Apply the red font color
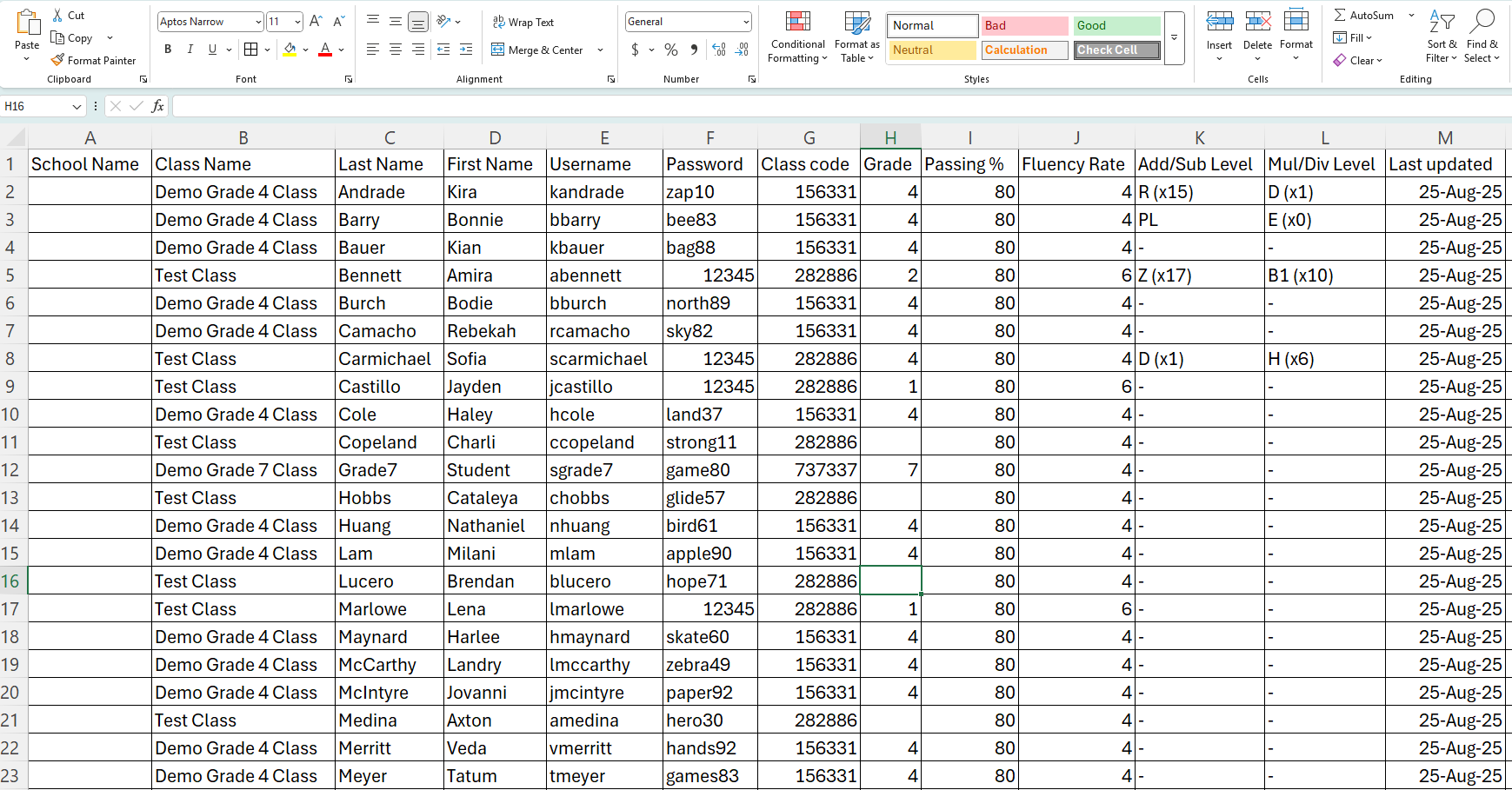This screenshot has width=1512, height=790. tap(325, 50)
